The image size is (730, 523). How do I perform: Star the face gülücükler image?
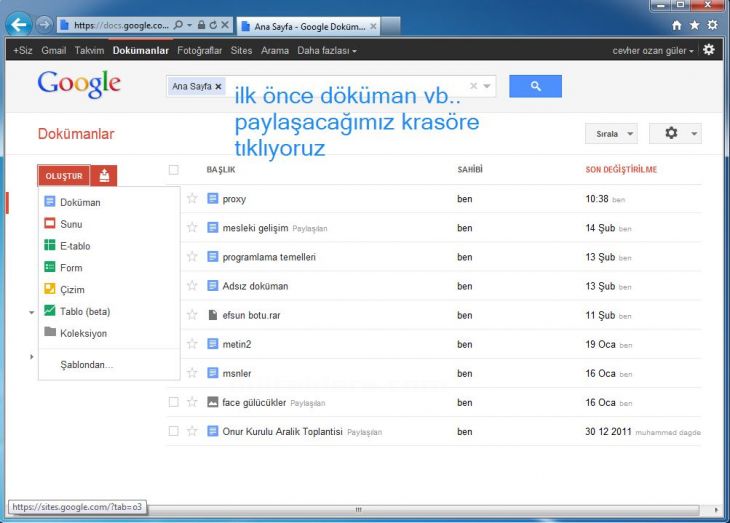click(192, 402)
